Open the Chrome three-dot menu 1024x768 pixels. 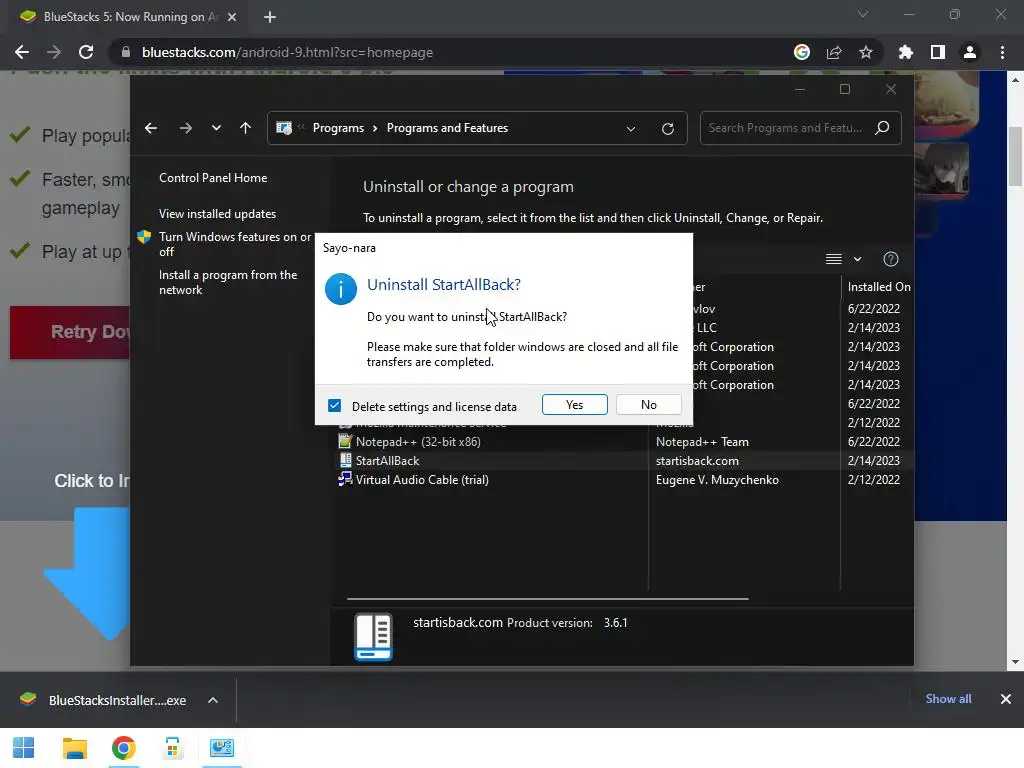coord(1002,52)
